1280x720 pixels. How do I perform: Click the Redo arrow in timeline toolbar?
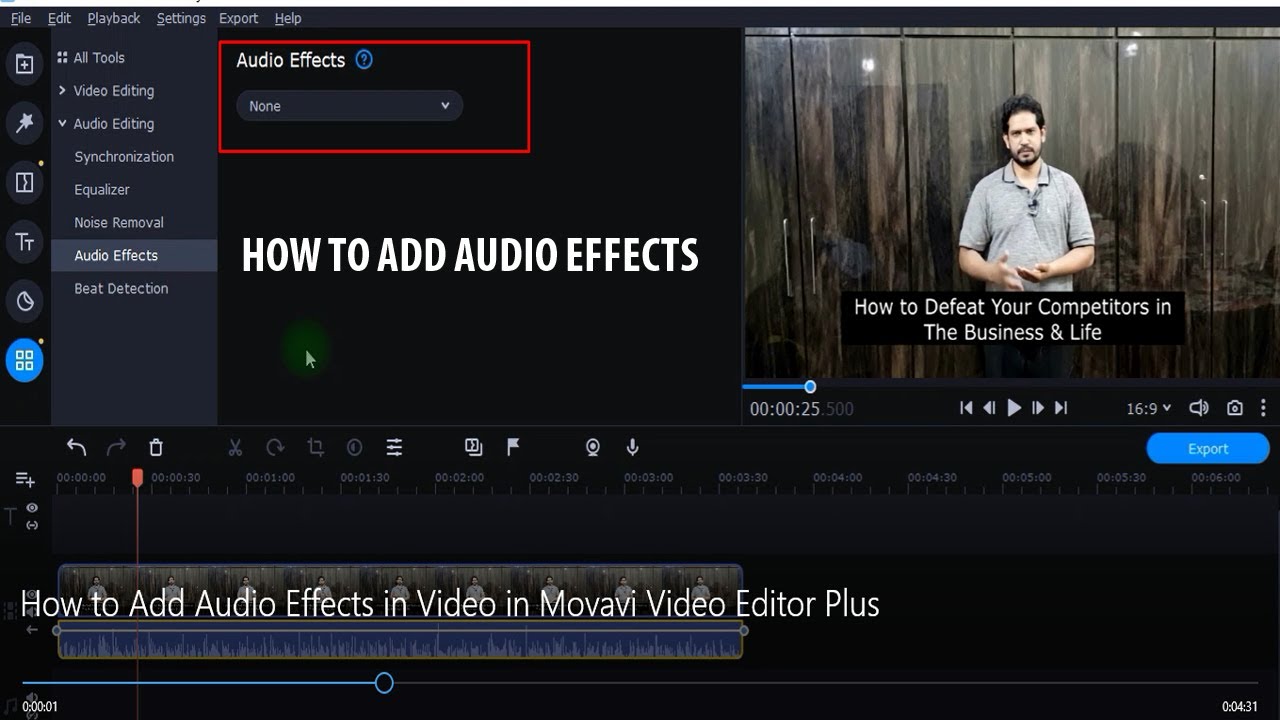[x=116, y=447]
